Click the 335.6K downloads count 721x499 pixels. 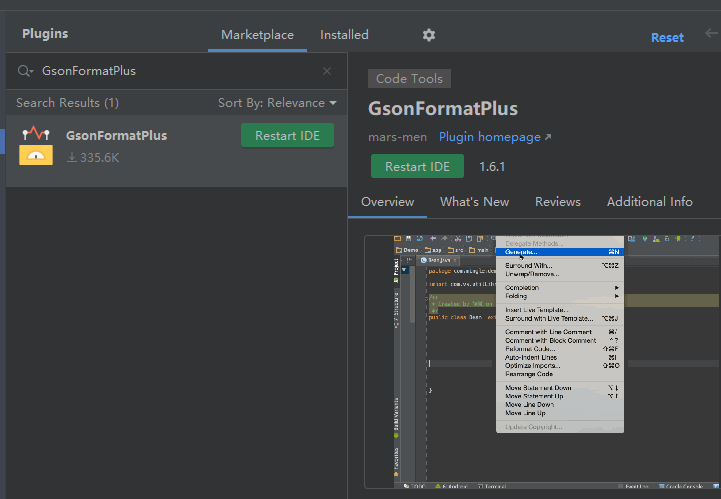point(93,158)
